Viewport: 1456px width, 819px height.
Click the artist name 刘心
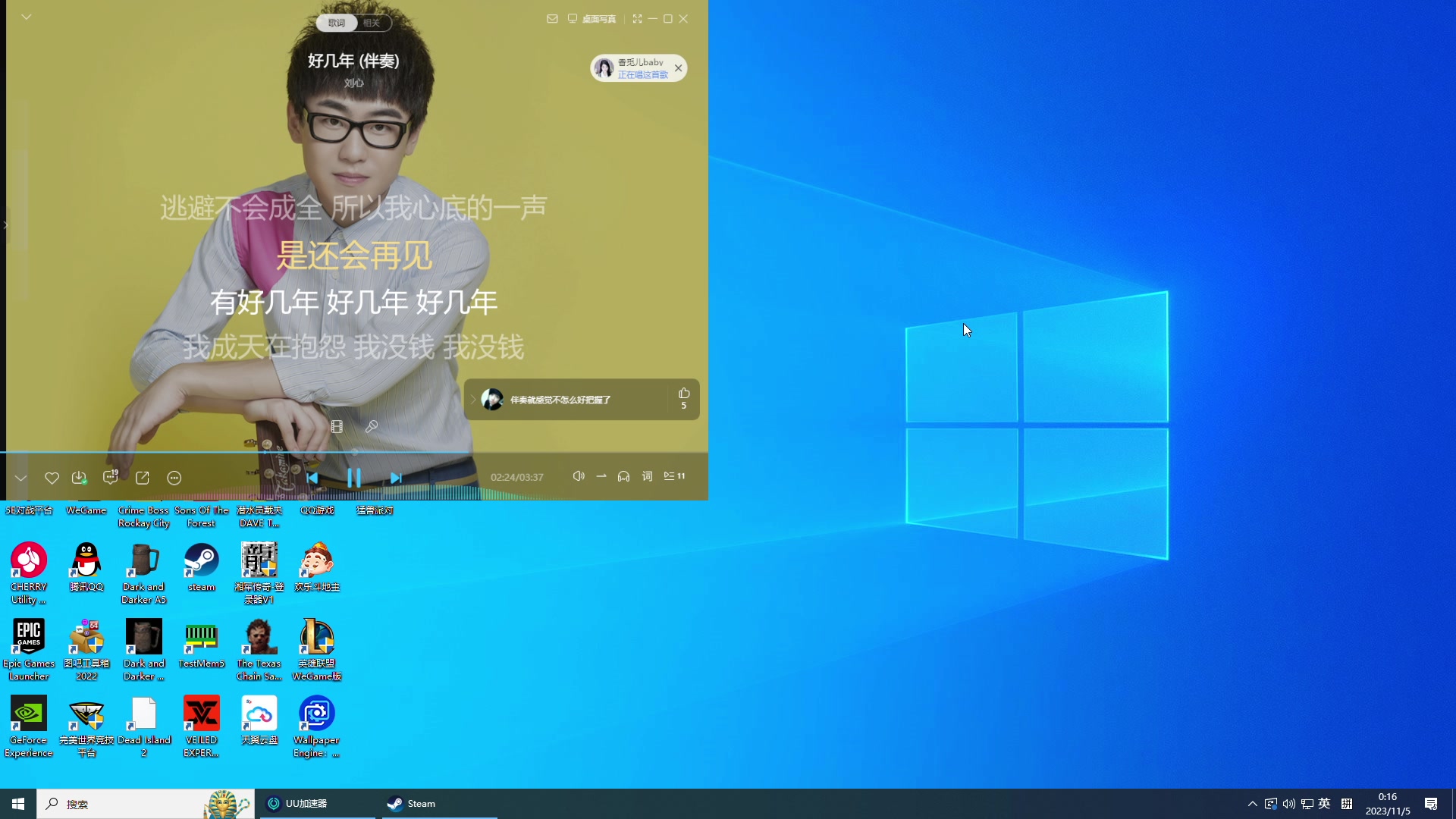point(353,83)
